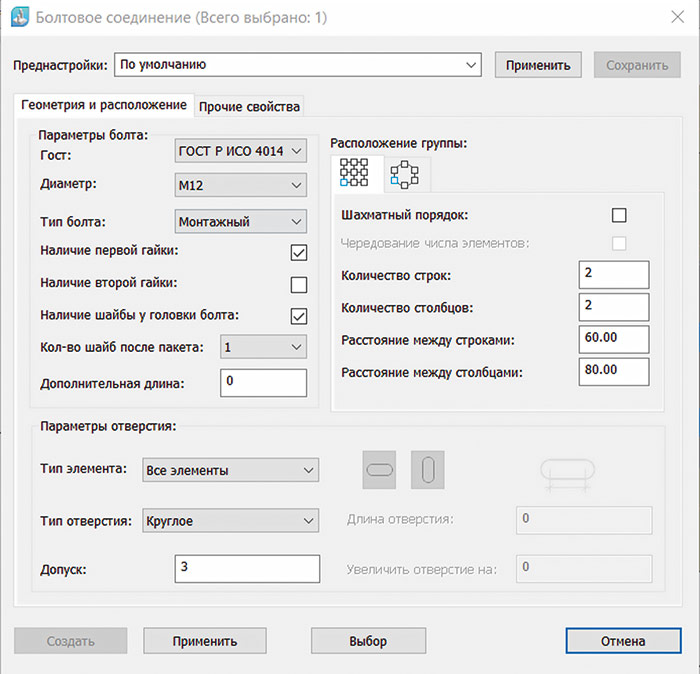The image size is (700, 674).
Task: Enable Наличие второй гайки checkbox
Action: coord(299,285)
